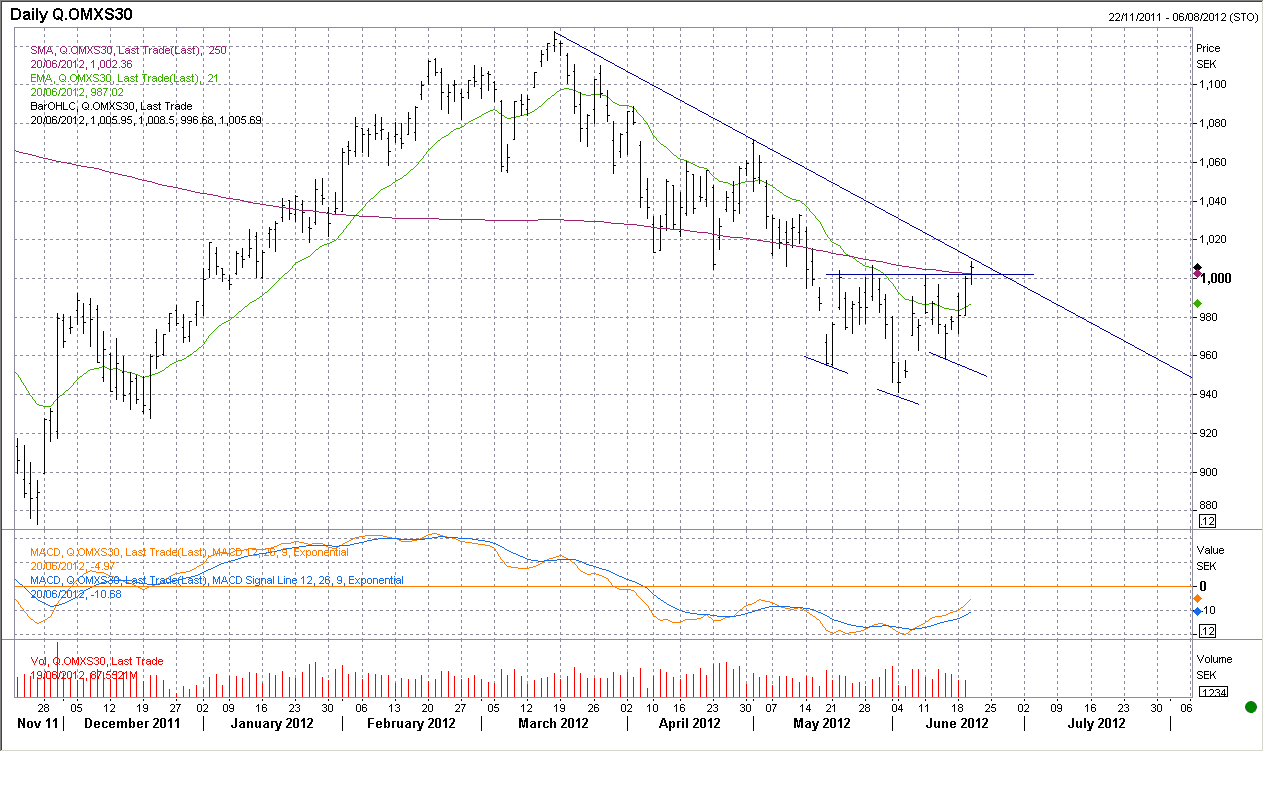Toggle the volume pane '1234' scale box
1267x798 pixels.
click(1214, 692)
